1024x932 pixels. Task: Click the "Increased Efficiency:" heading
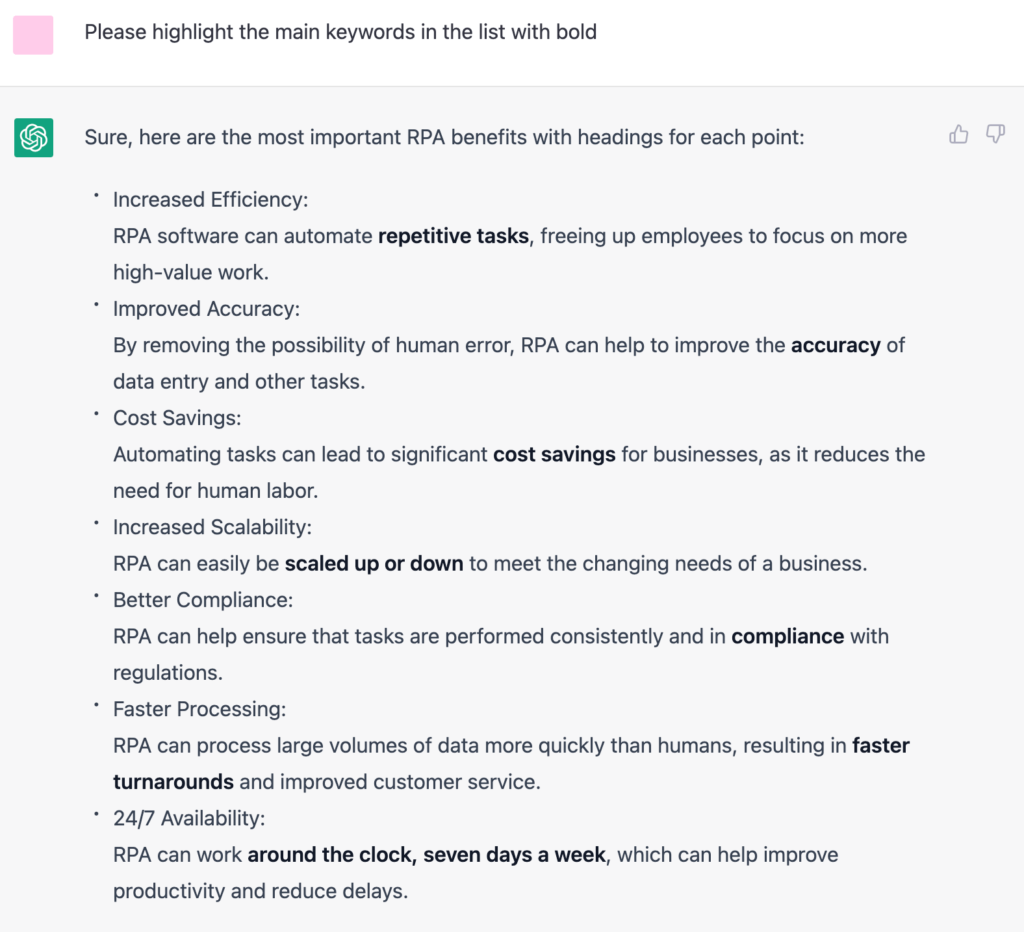[x=210, y=200]
